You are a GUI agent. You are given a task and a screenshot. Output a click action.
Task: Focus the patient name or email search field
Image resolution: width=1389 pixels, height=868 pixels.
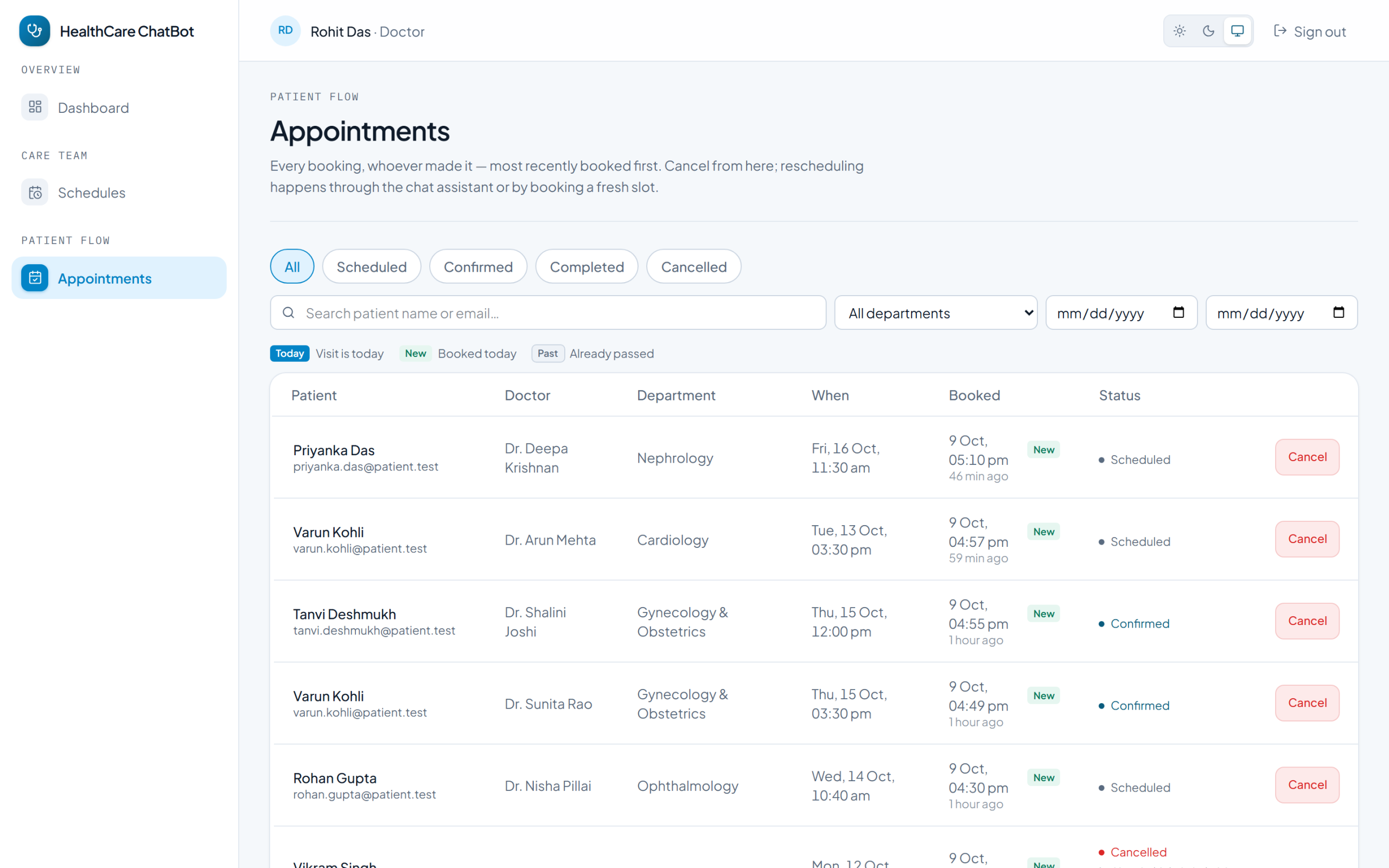click(x=548, y=313)
